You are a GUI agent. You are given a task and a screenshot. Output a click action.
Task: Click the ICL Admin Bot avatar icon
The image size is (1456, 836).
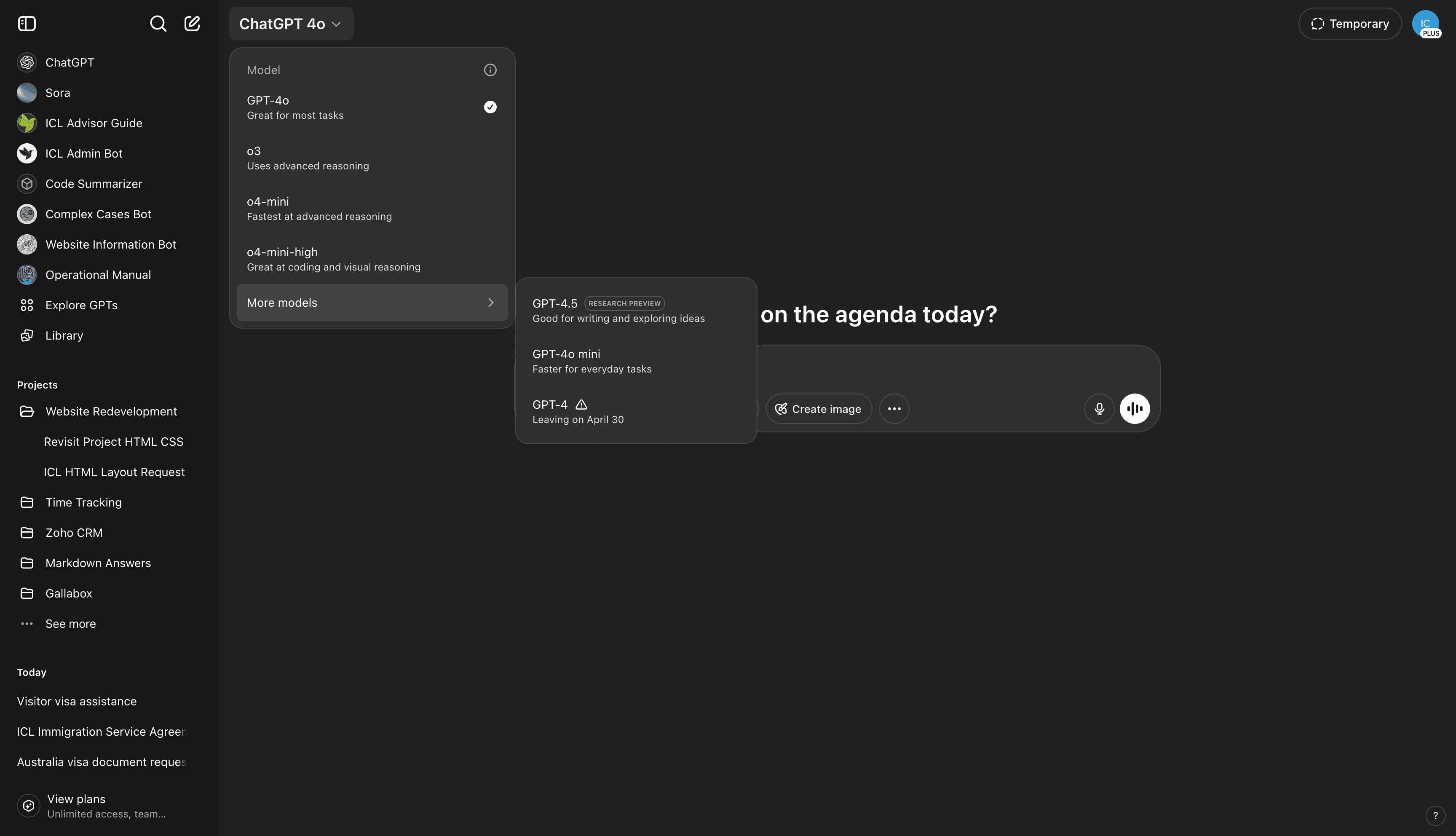click(x=27, y=154)
